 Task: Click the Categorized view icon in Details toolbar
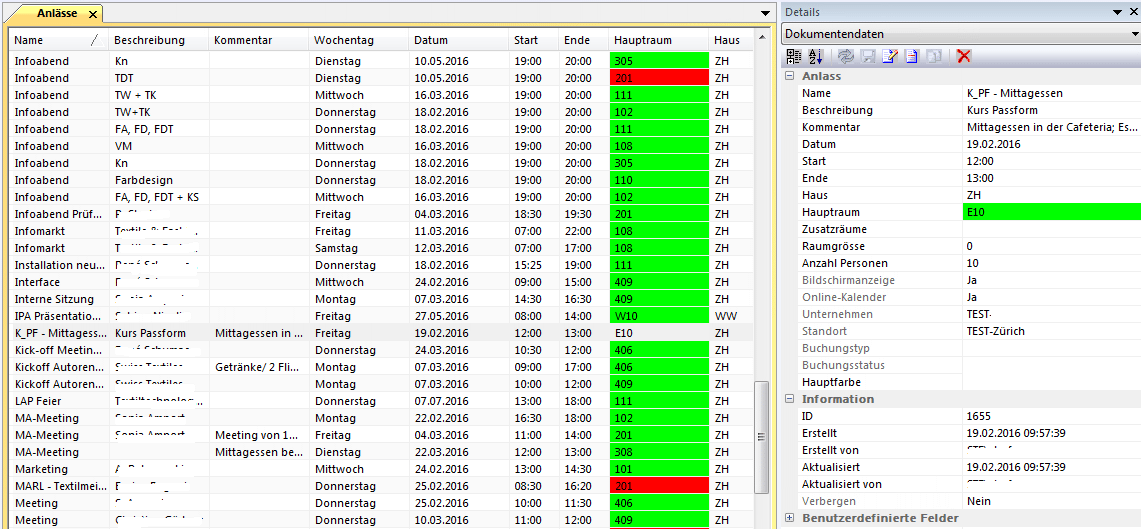pyautogui.click(x=793, y=56)
